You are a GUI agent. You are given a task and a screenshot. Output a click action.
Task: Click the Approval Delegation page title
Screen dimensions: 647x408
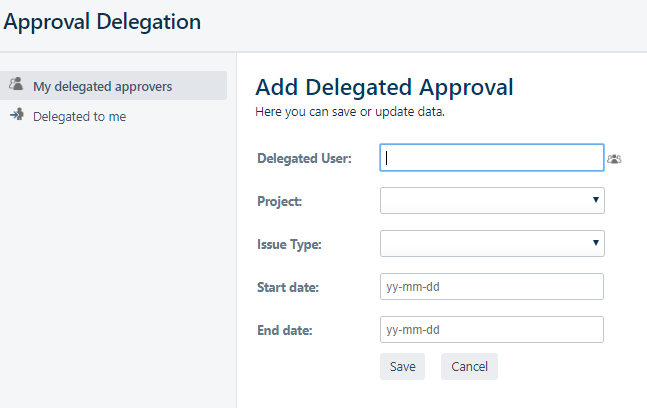pos(102,21)
